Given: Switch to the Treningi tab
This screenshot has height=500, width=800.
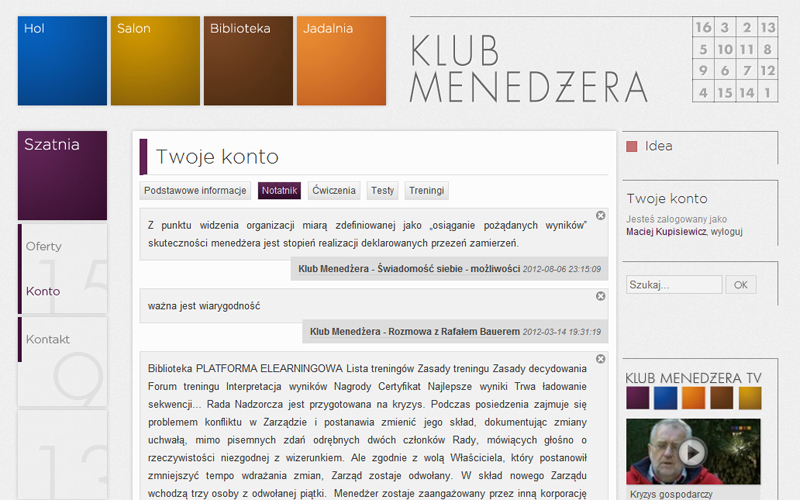Looking at the screenshot, I should click(x=427, y=190).
